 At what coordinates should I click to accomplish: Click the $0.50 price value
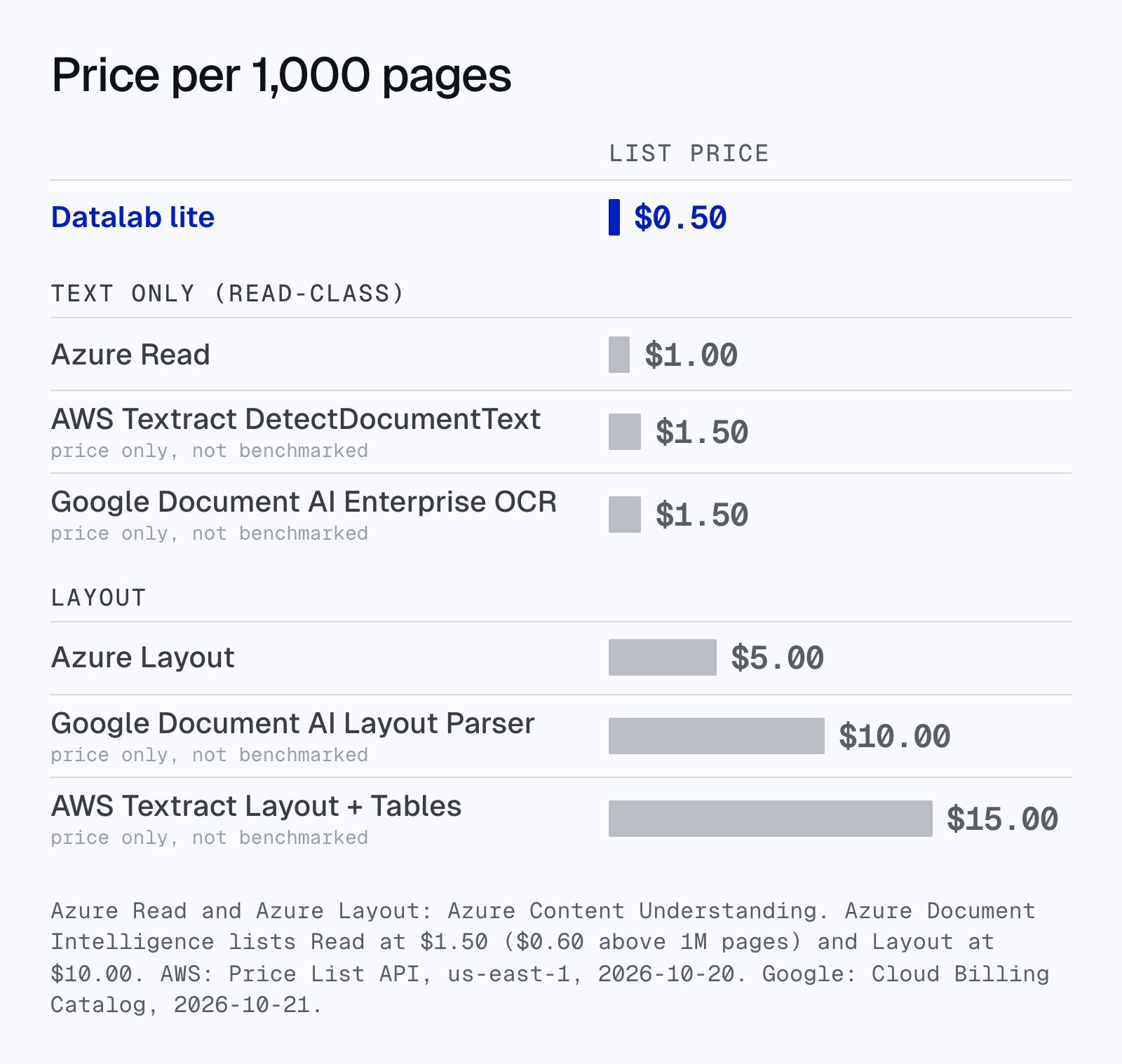[x=680, y=217]
